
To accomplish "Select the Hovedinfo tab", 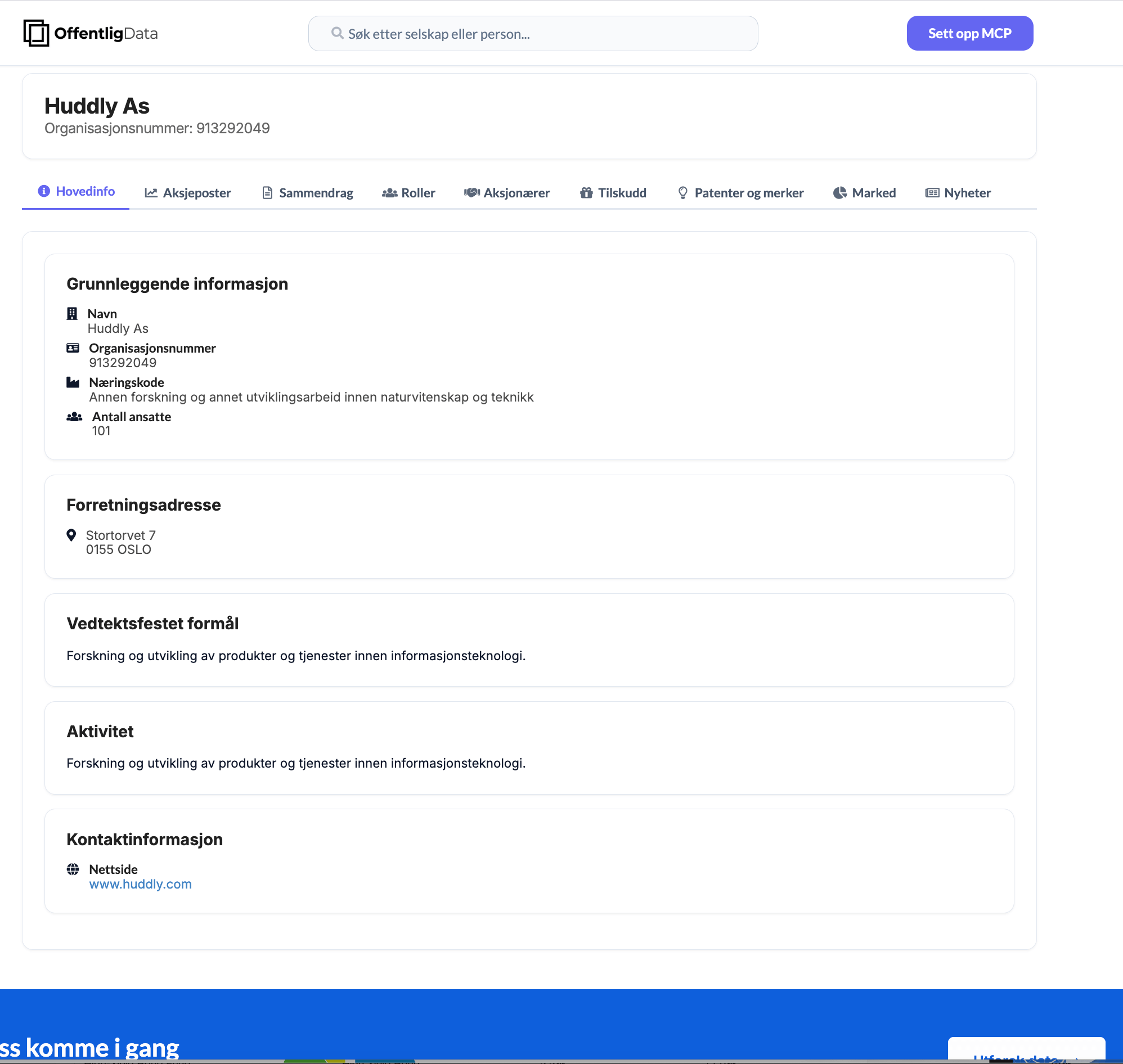I will coord(75,191).
